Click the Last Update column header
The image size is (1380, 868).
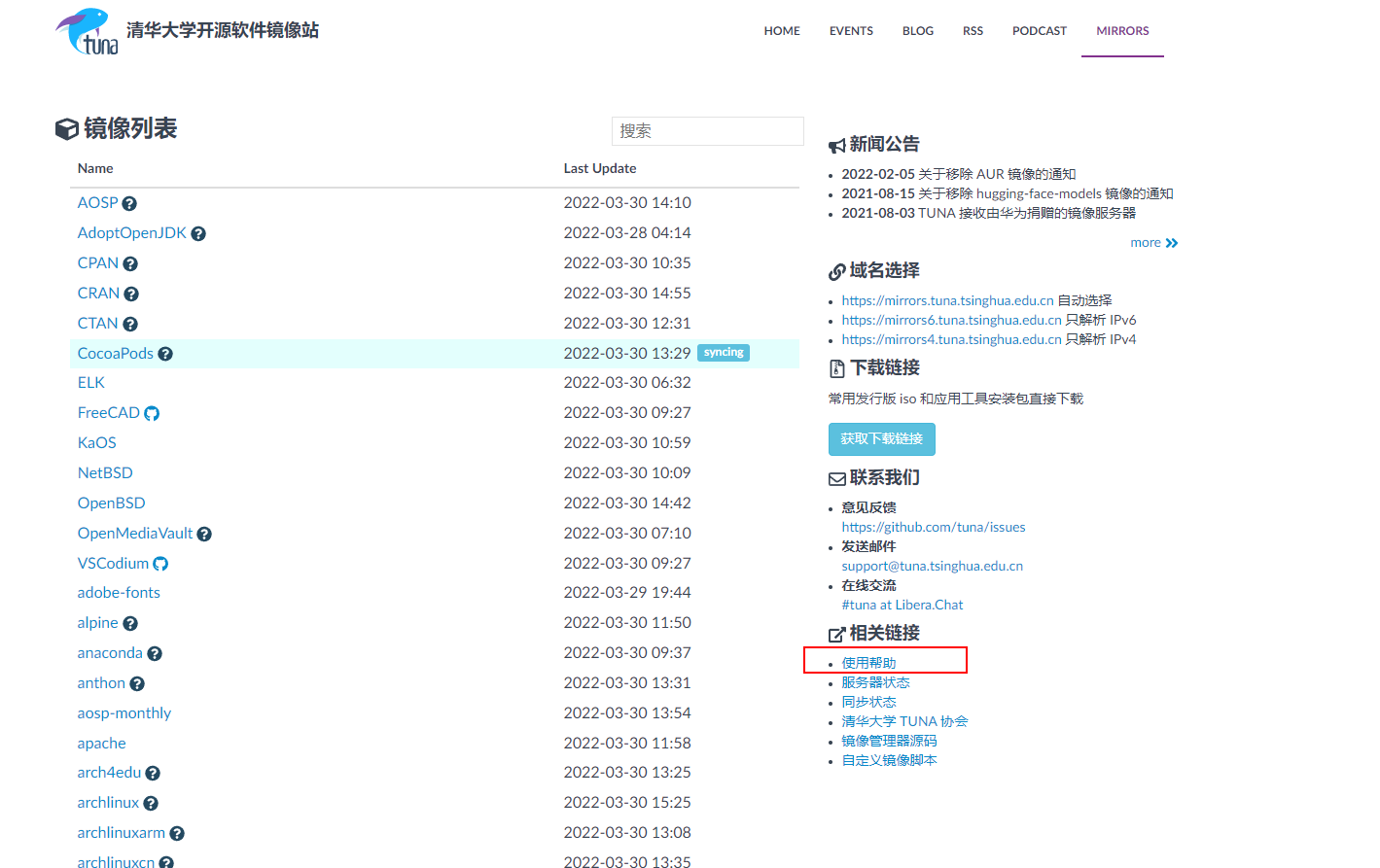(x=600, y=168)
